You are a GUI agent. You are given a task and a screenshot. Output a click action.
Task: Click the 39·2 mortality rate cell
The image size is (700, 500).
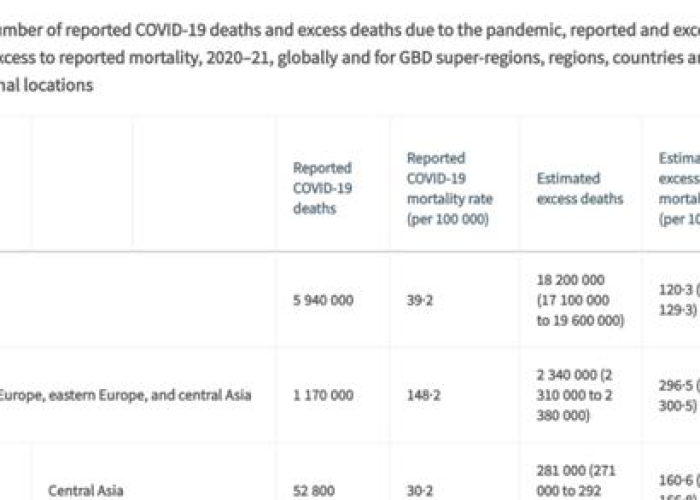point(420,300)
